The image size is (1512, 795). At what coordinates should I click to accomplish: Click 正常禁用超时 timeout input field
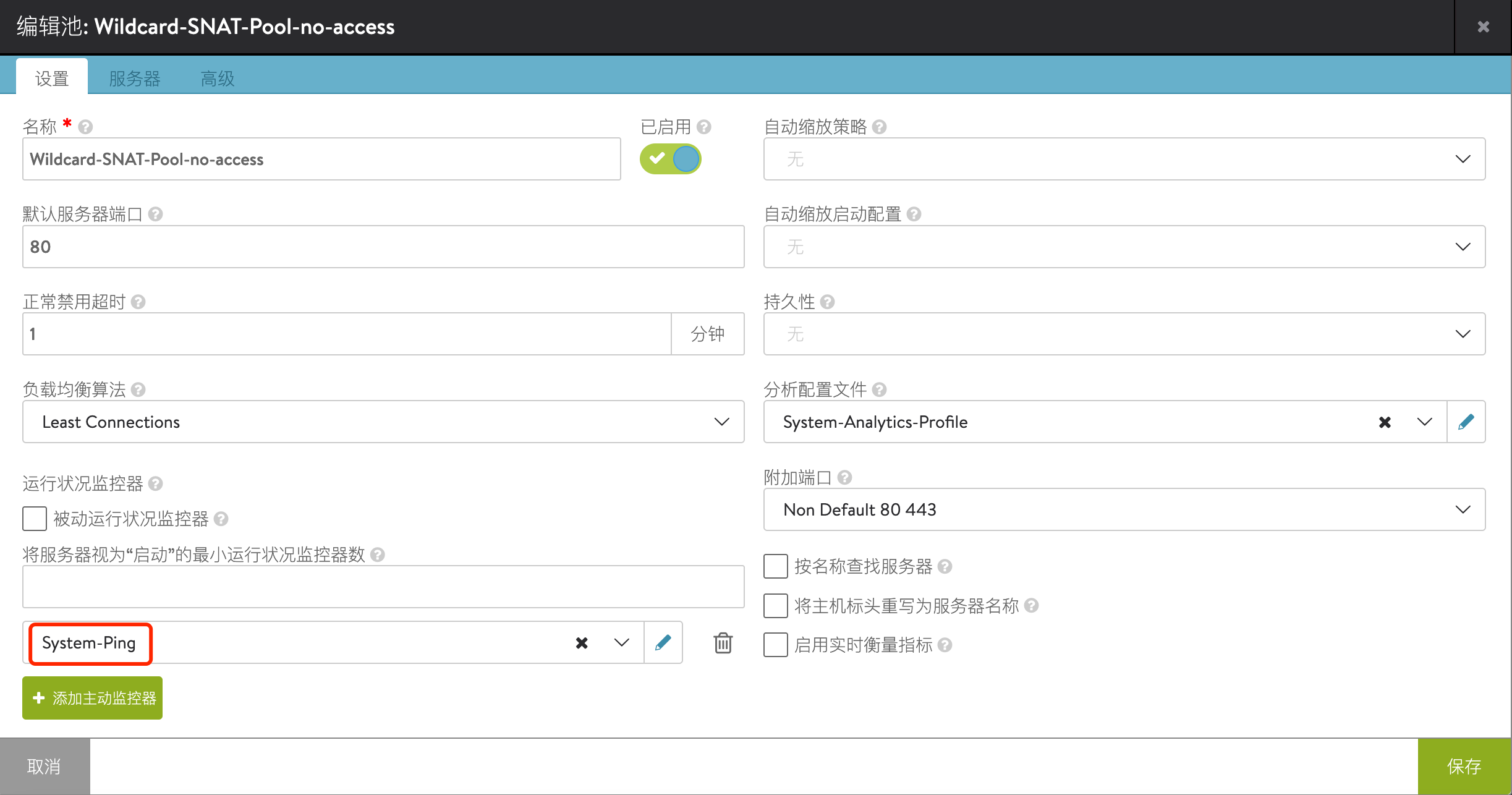pyautogui.click(x=347, y=334)
